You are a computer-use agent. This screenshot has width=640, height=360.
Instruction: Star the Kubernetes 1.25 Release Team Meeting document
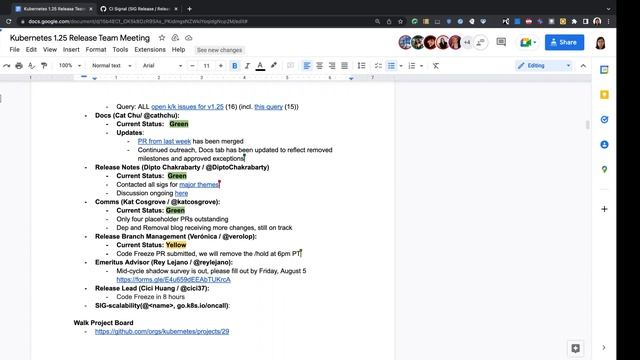(x=162, y=38)
